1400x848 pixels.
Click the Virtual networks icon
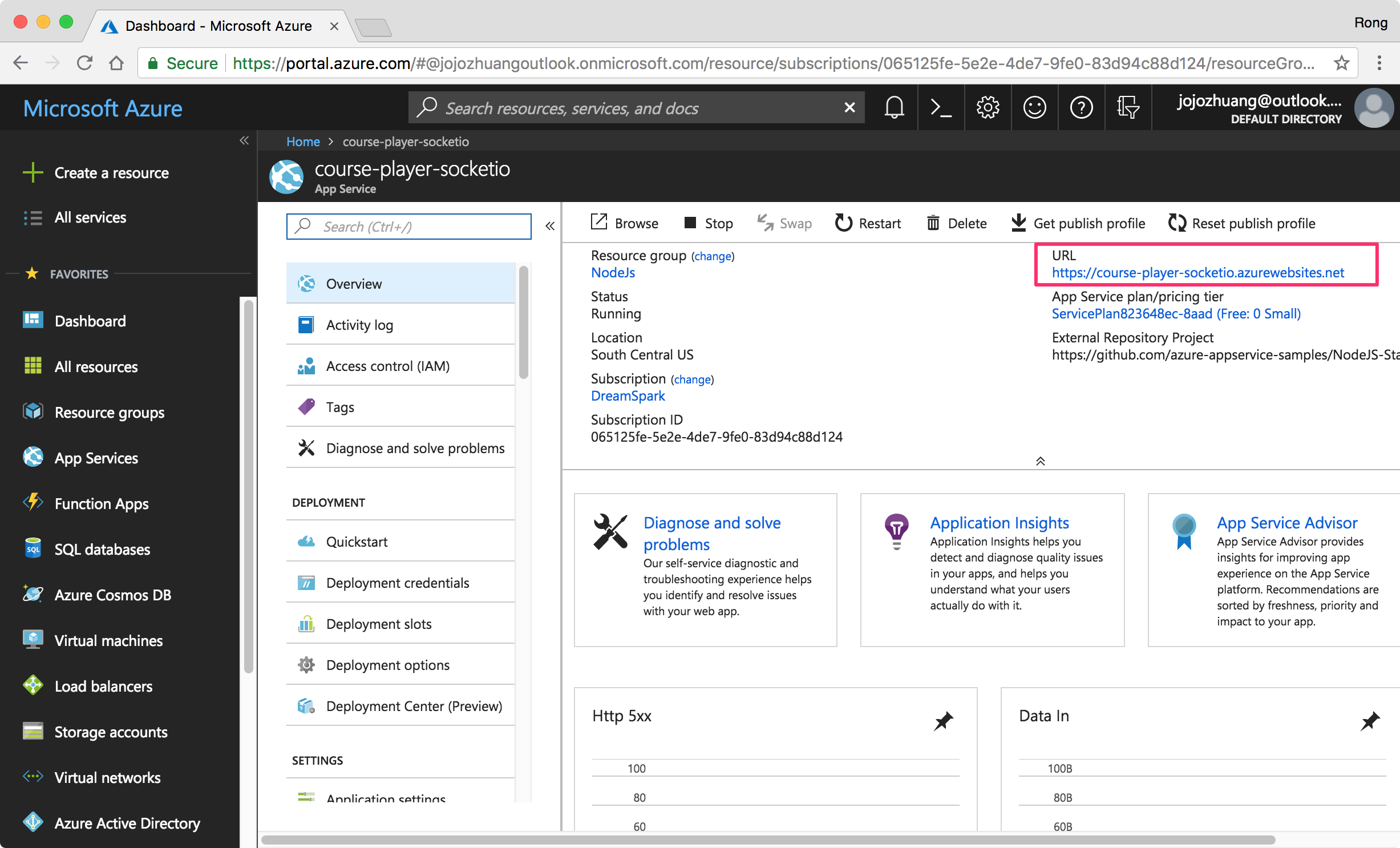[33, 777]
